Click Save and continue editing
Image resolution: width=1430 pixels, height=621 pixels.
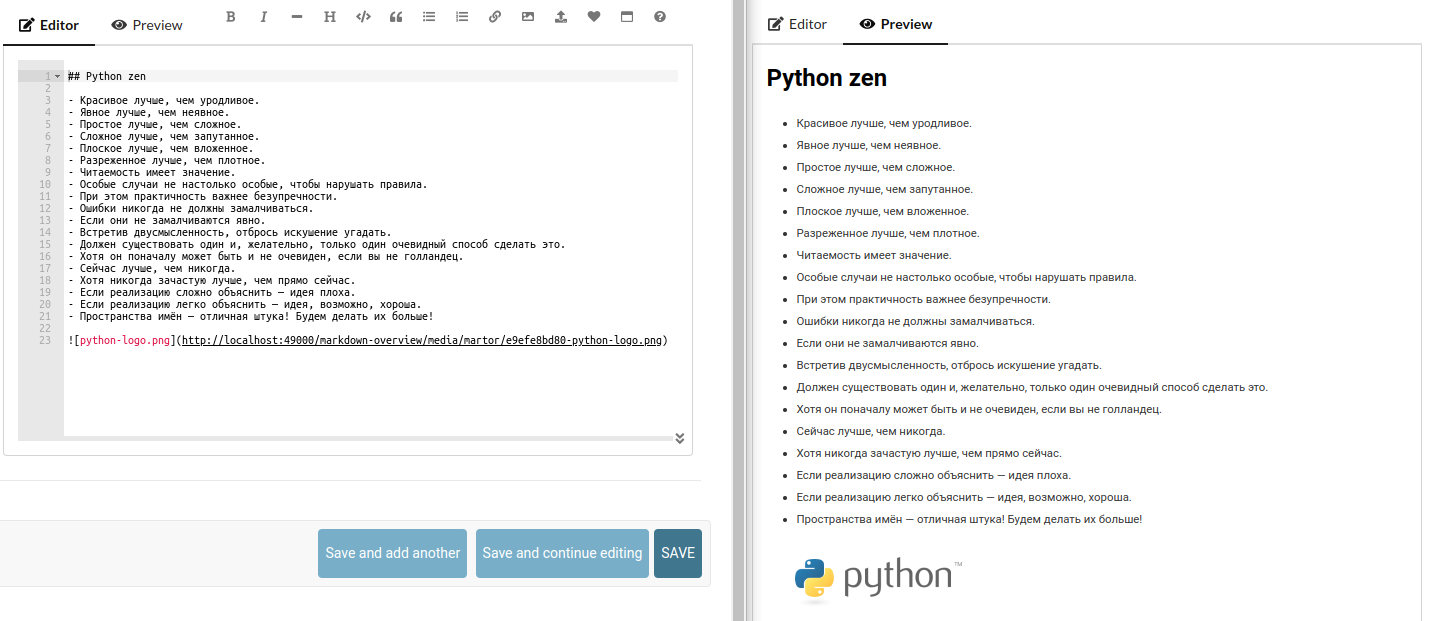pyautogui.click(x=562, y=553)
